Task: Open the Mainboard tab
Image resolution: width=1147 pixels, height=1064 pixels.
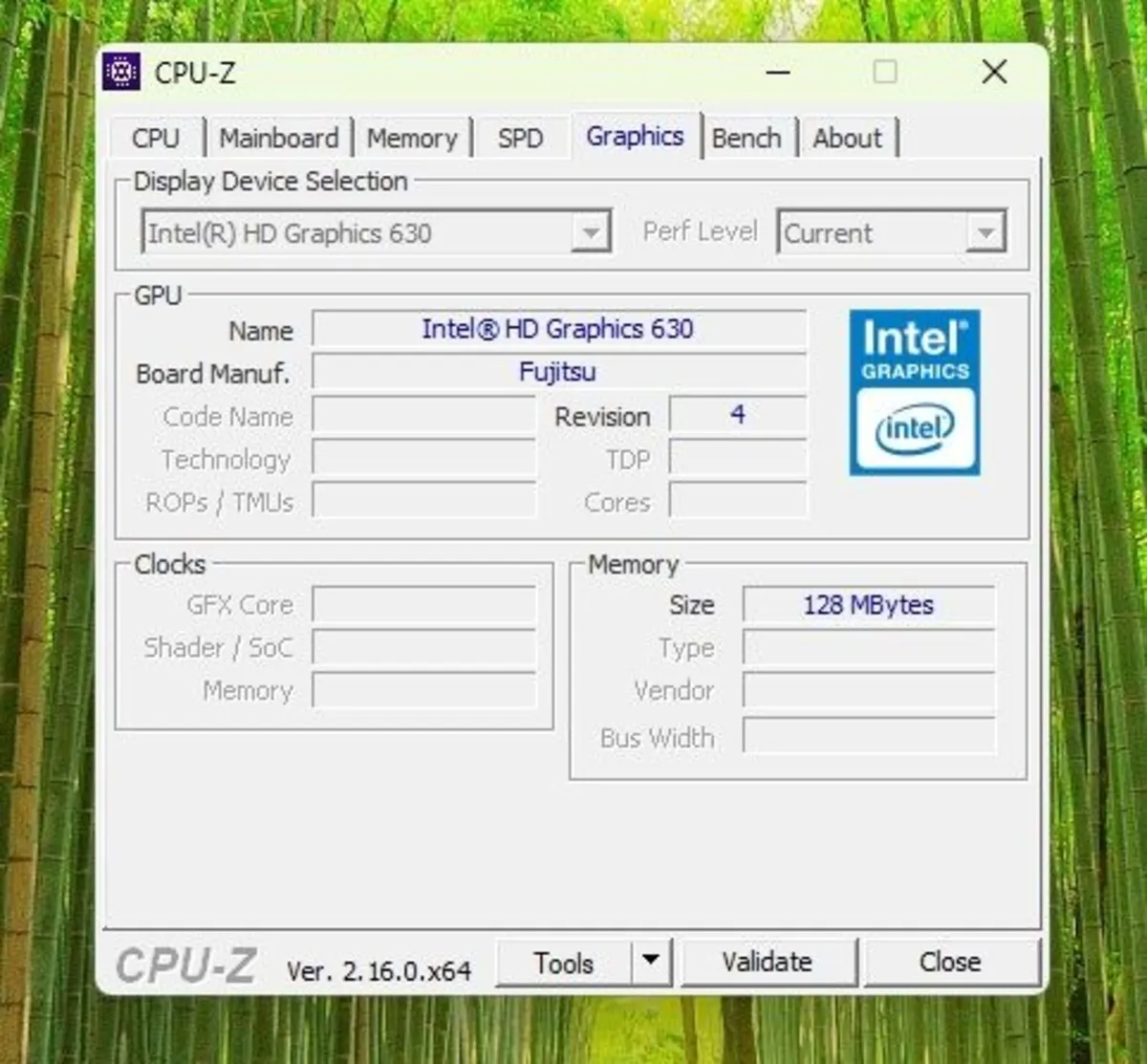Action: [x=278, y=138]
